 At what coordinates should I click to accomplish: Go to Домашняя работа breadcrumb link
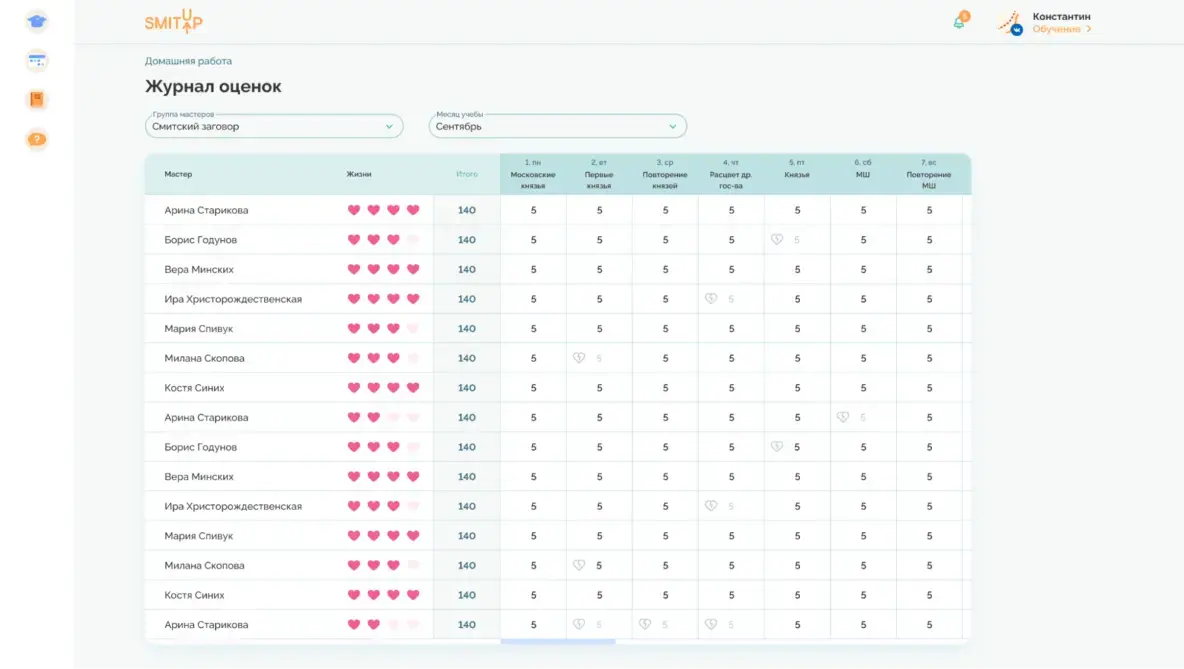pos(188,61)
